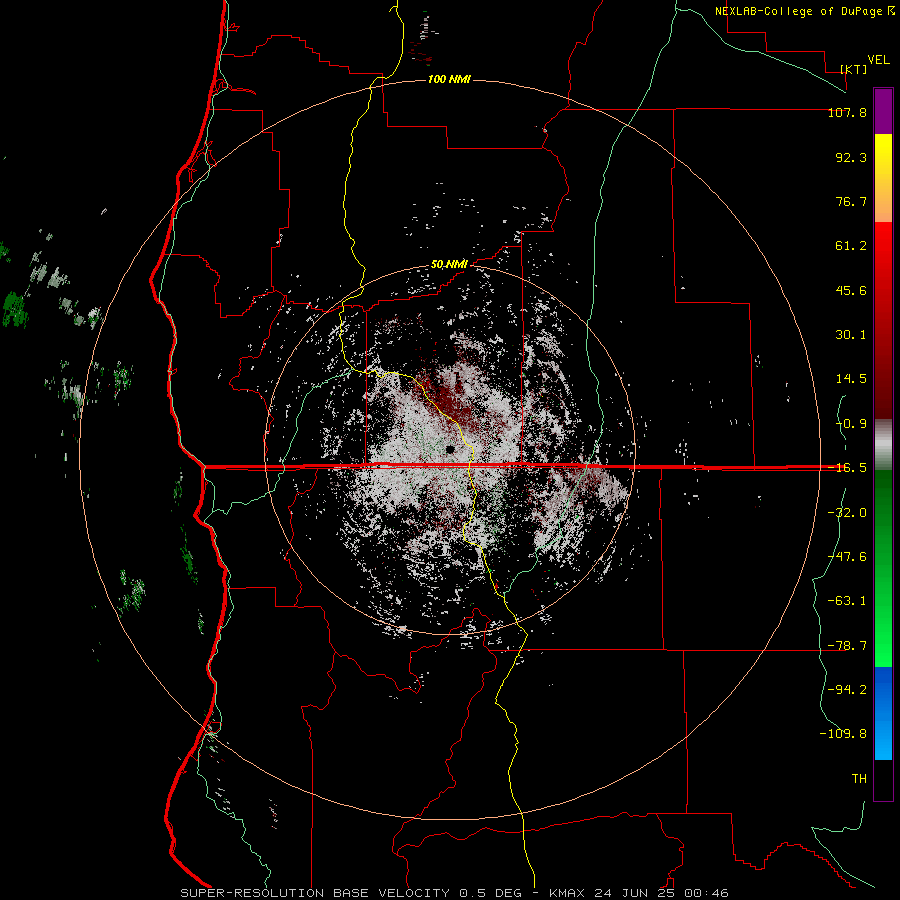This screenshot has height=900, width=900.
Task: Click the -16.5 value on the velocity scale
Action: click(x=847, y=468)
